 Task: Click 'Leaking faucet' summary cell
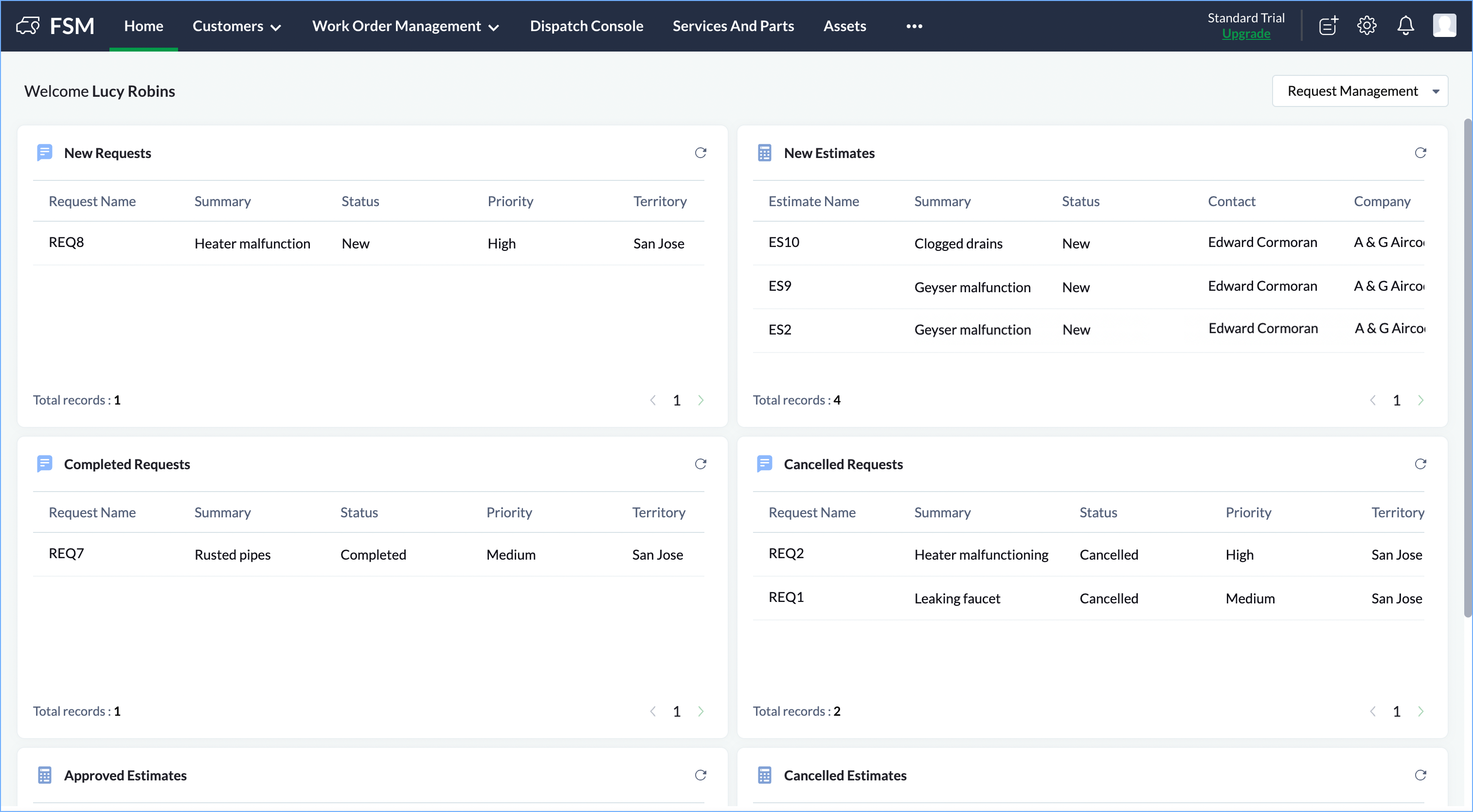tap(957, 598)
